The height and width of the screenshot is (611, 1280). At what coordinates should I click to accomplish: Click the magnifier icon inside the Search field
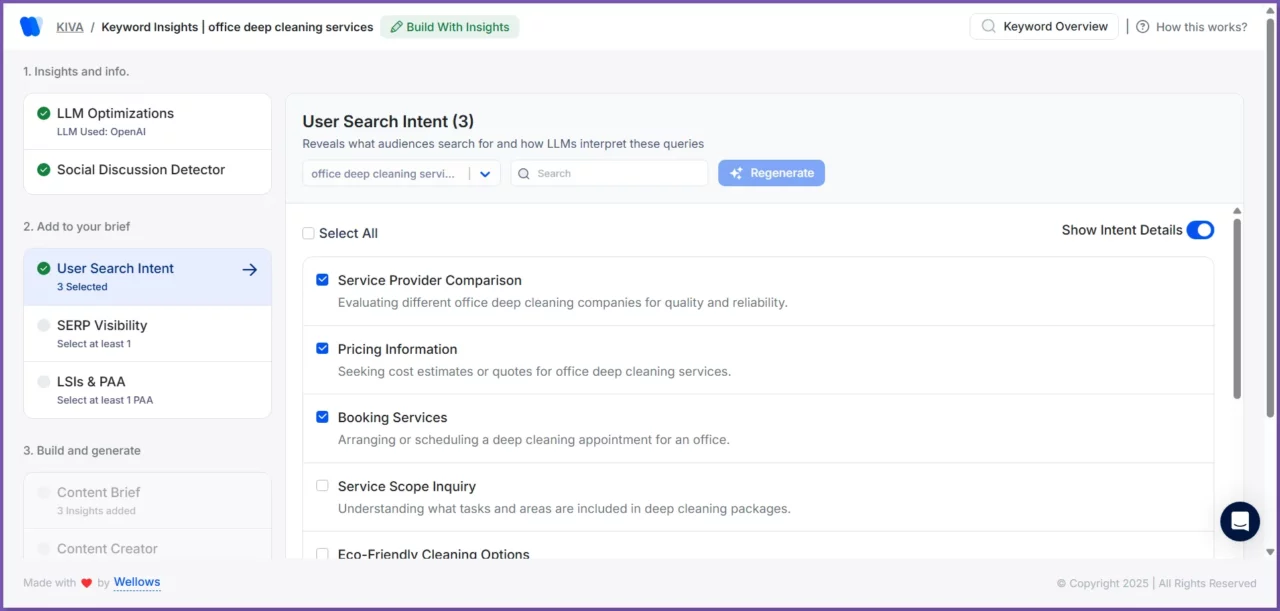click(524, 173)
